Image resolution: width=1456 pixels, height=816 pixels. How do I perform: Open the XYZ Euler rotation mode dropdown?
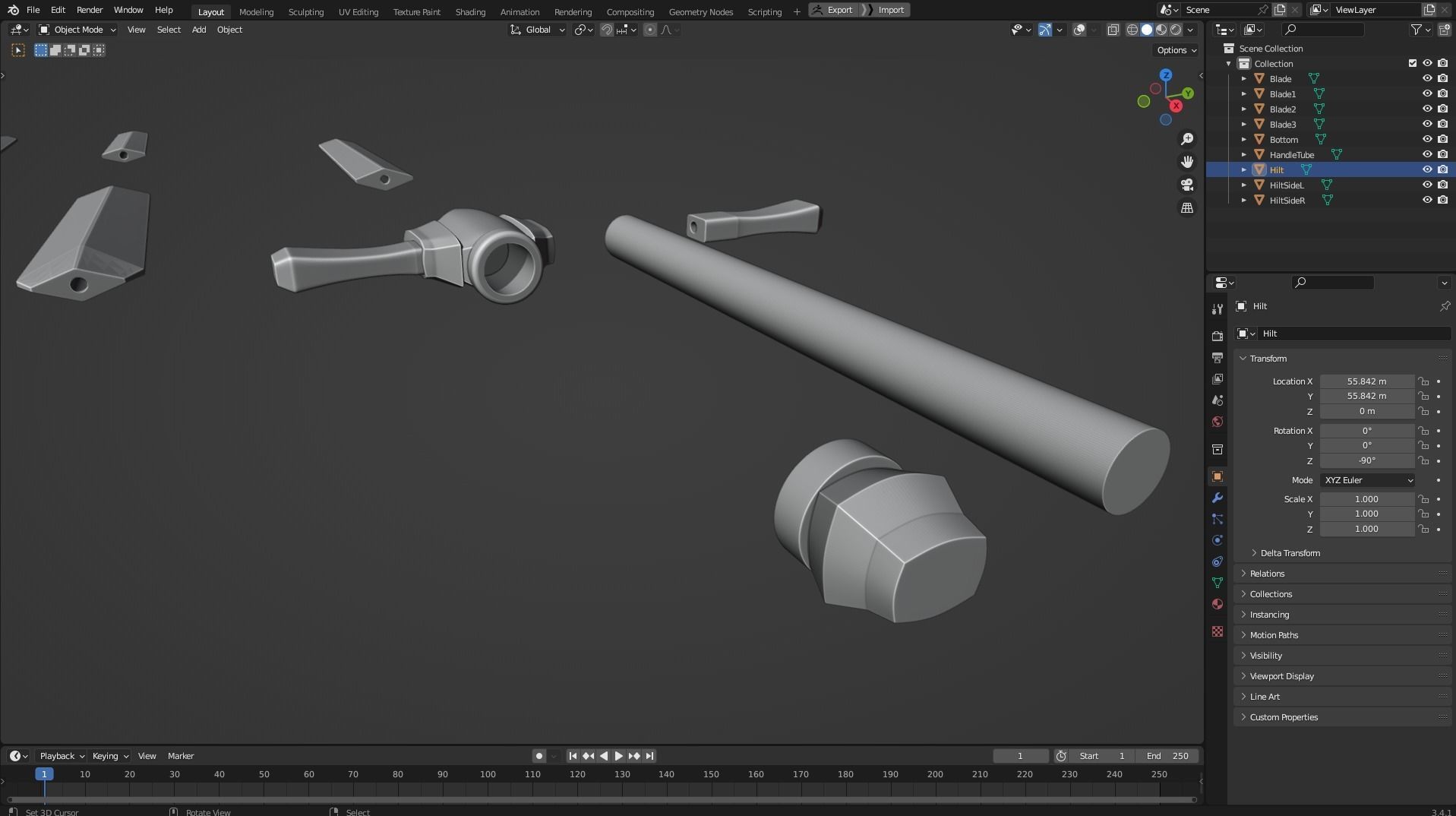coord(1368,480)
